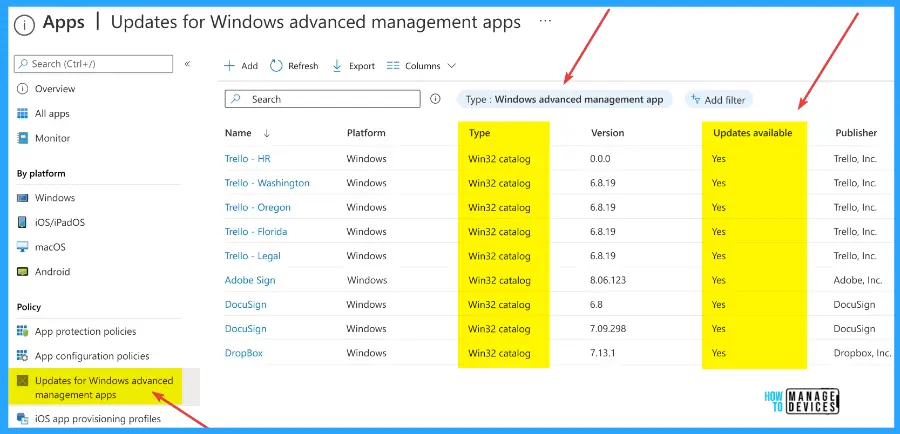Click the Add filter button
This screenshot has width=900, height=434.
(x=718, y=99)
